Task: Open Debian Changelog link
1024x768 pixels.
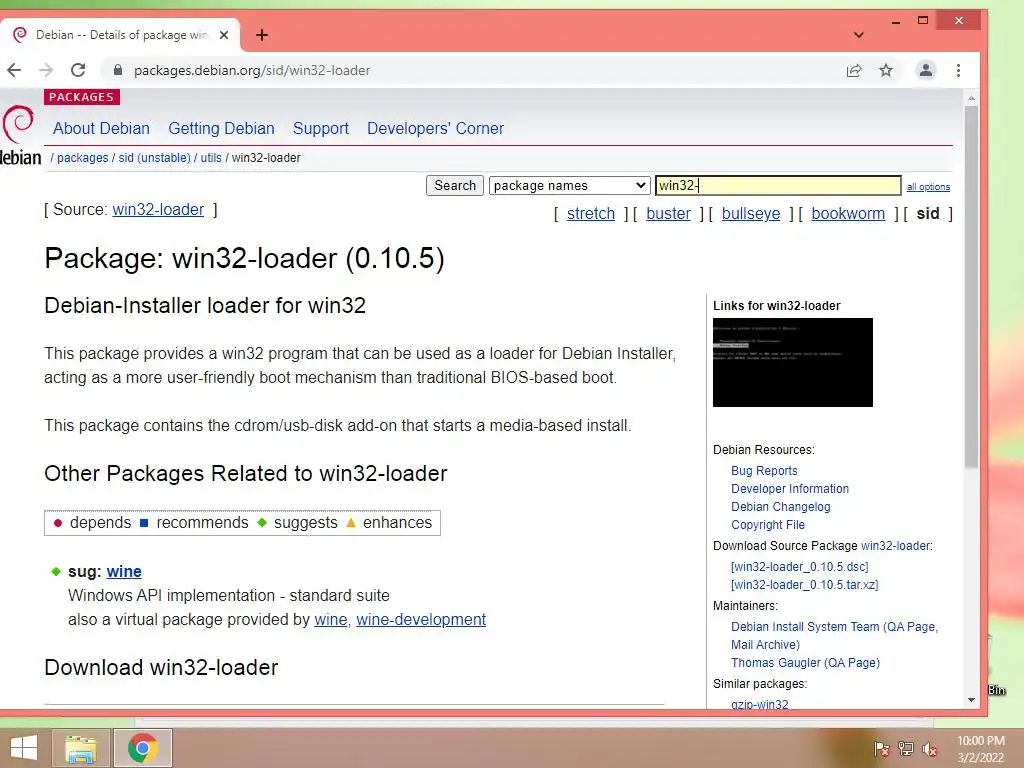Action: tap(780, 507)
